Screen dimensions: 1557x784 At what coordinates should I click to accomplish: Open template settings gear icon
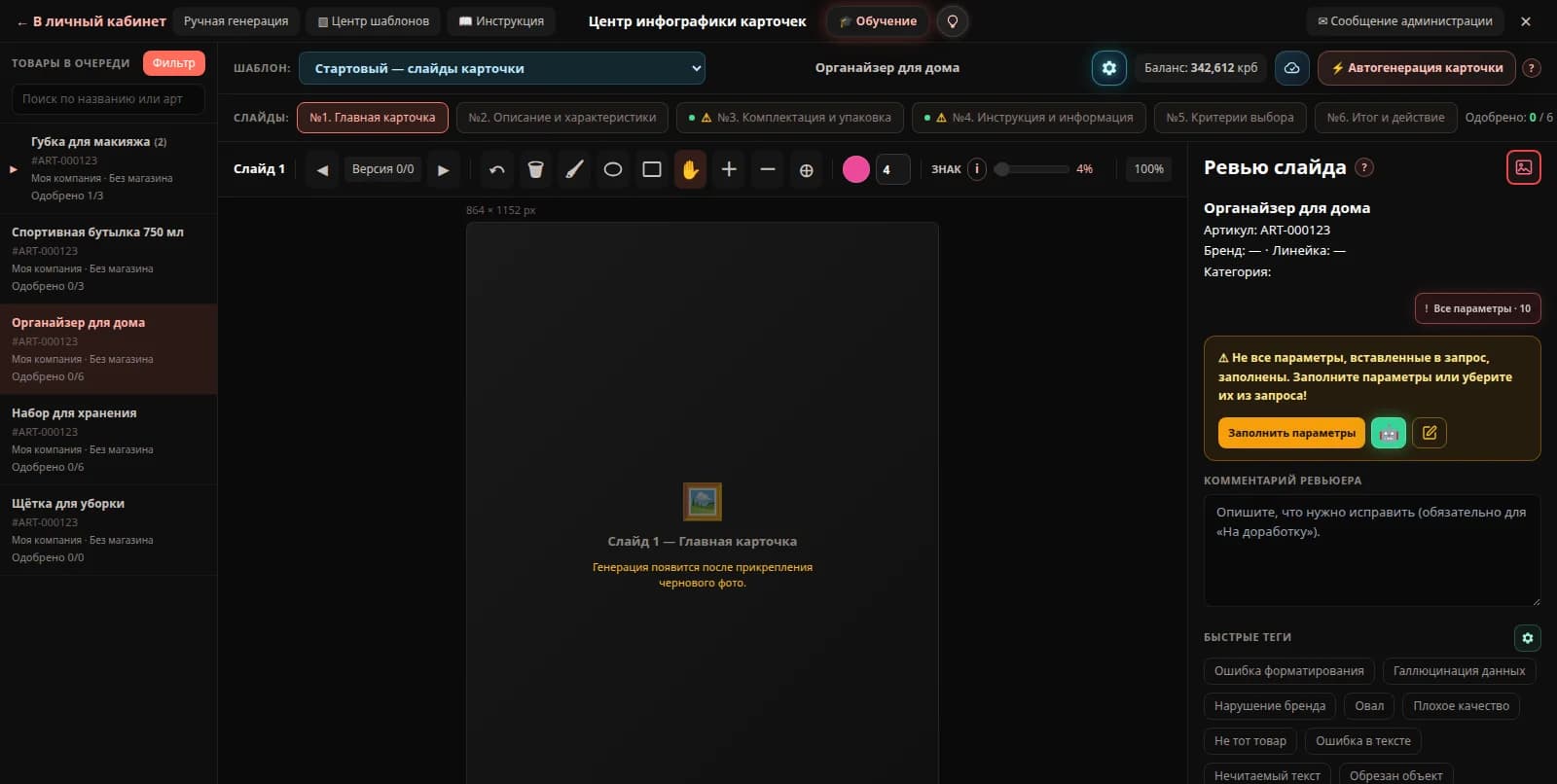(1109, 68)
